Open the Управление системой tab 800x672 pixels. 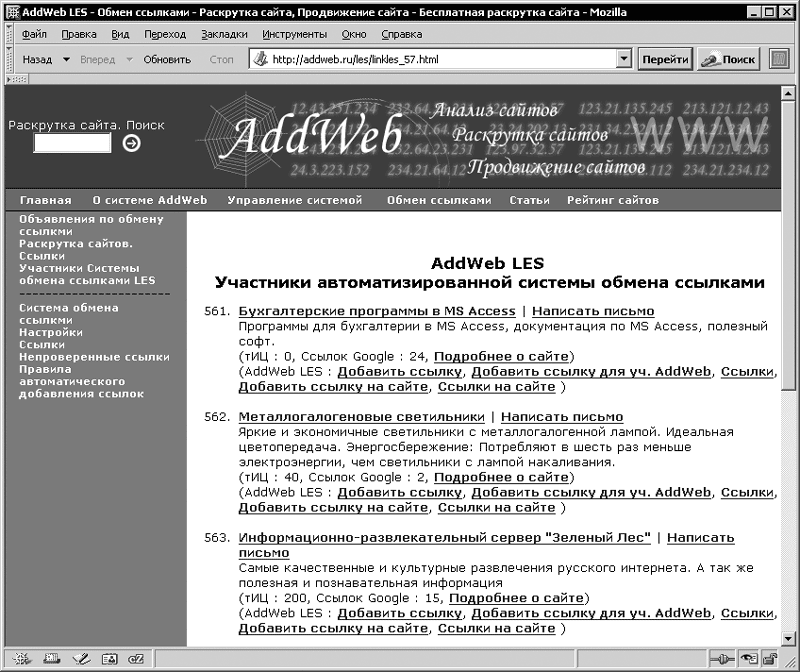pos(295,201)
